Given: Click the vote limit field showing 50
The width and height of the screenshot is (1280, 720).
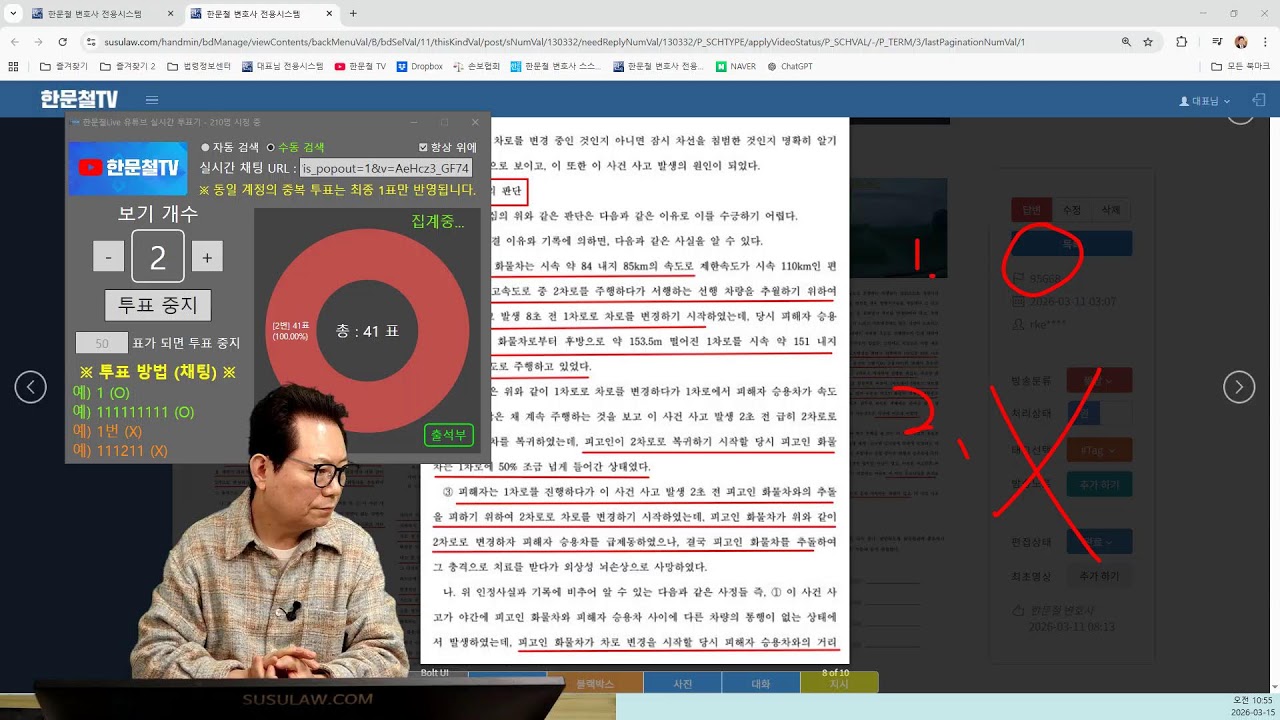Looking at the screenshot, I should click(x=102, y=343).
